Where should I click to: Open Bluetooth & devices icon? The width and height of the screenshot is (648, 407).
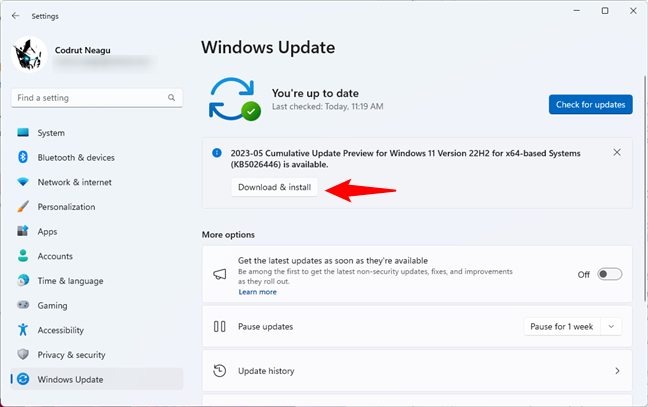(x=23, y=157)
